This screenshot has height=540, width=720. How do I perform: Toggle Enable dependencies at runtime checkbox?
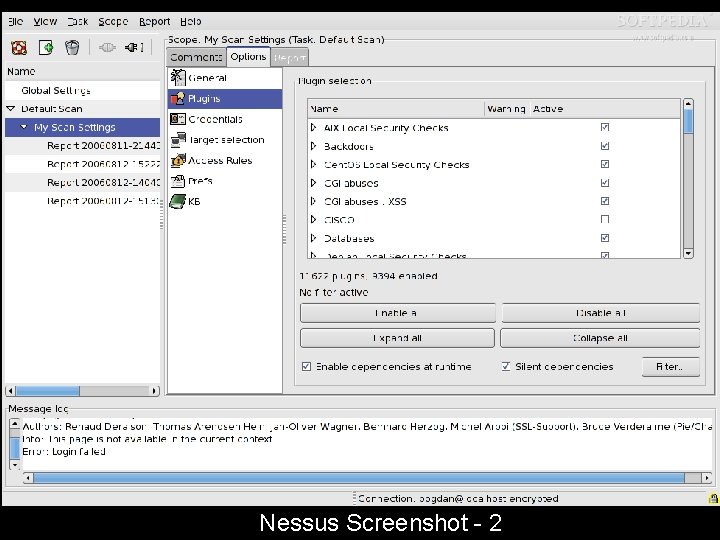pos(306,366)
